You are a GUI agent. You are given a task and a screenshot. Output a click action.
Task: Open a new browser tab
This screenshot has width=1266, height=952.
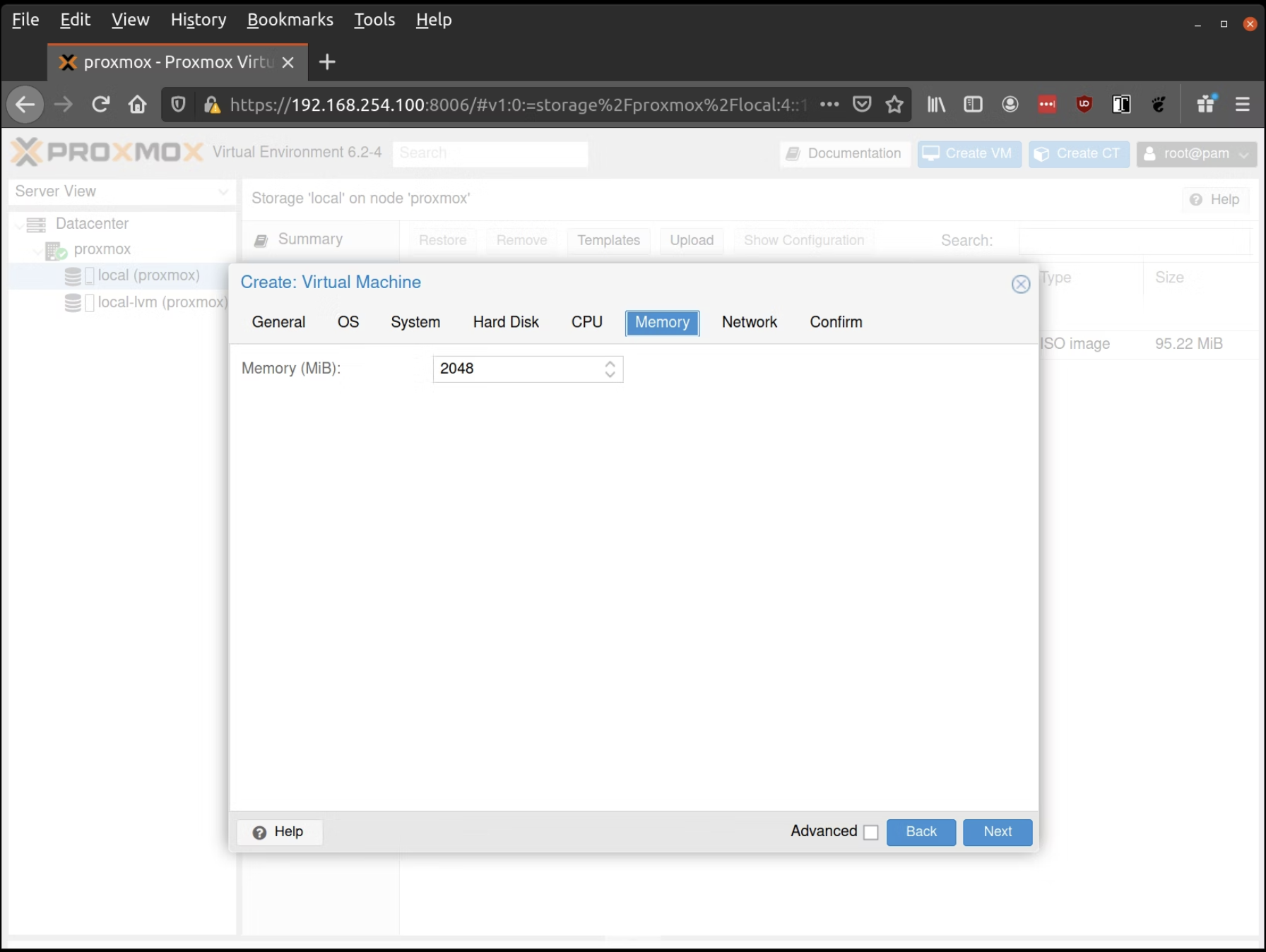tap(327, 62)
